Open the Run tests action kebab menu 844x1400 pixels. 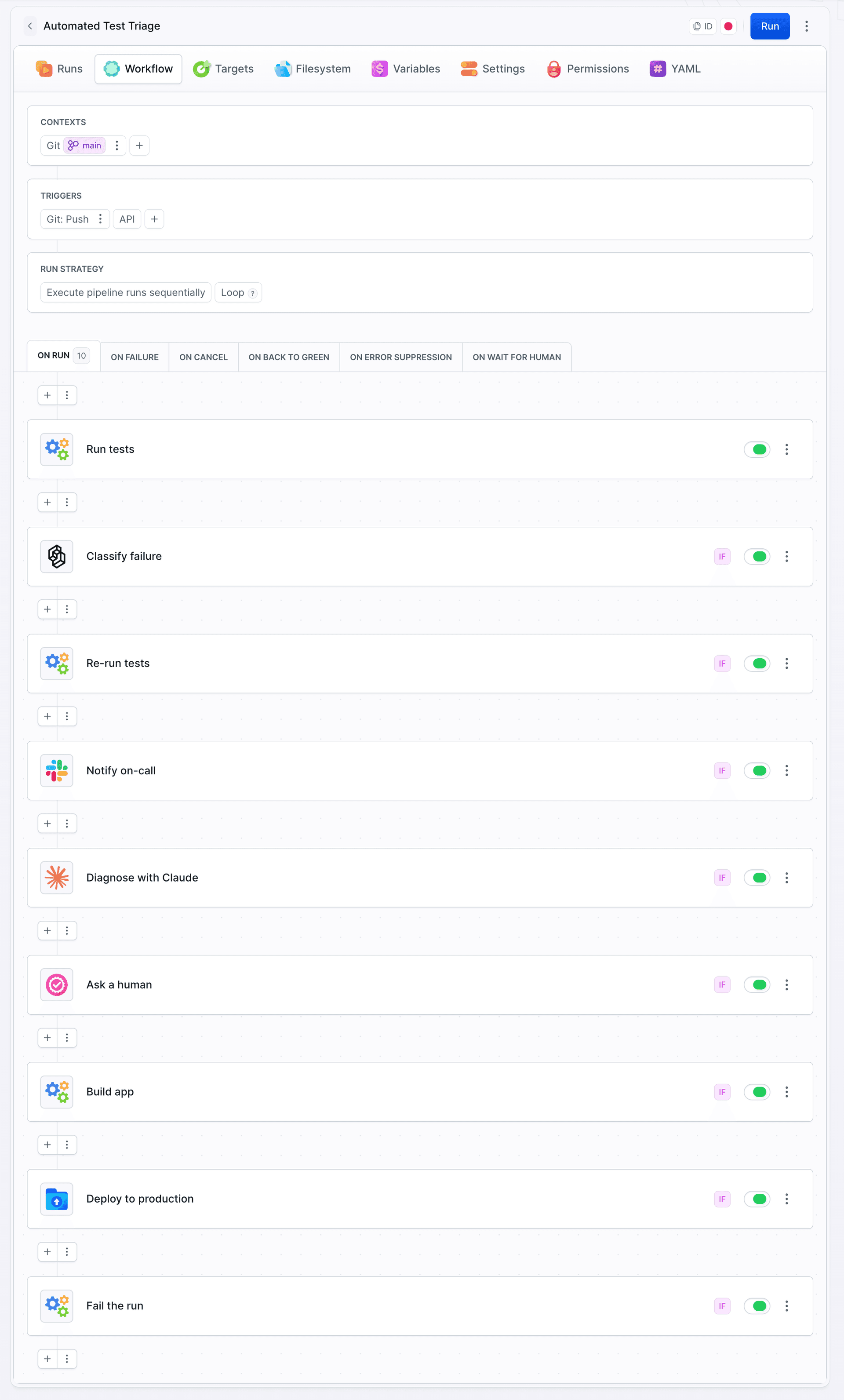(787, 449)
